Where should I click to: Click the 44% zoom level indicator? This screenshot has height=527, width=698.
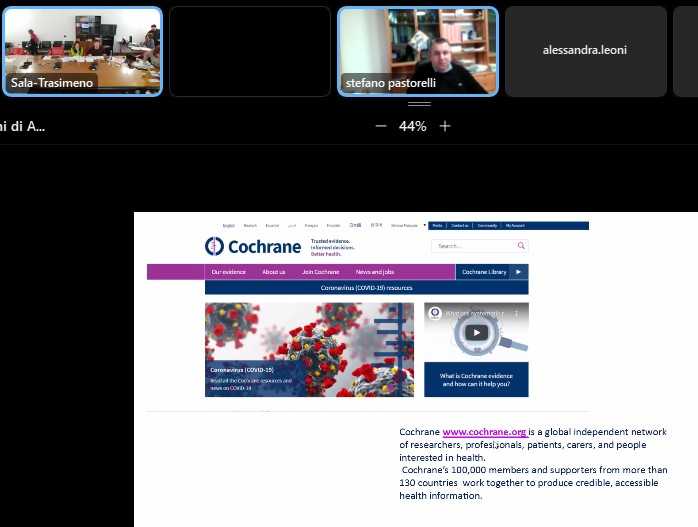[413, 126]
